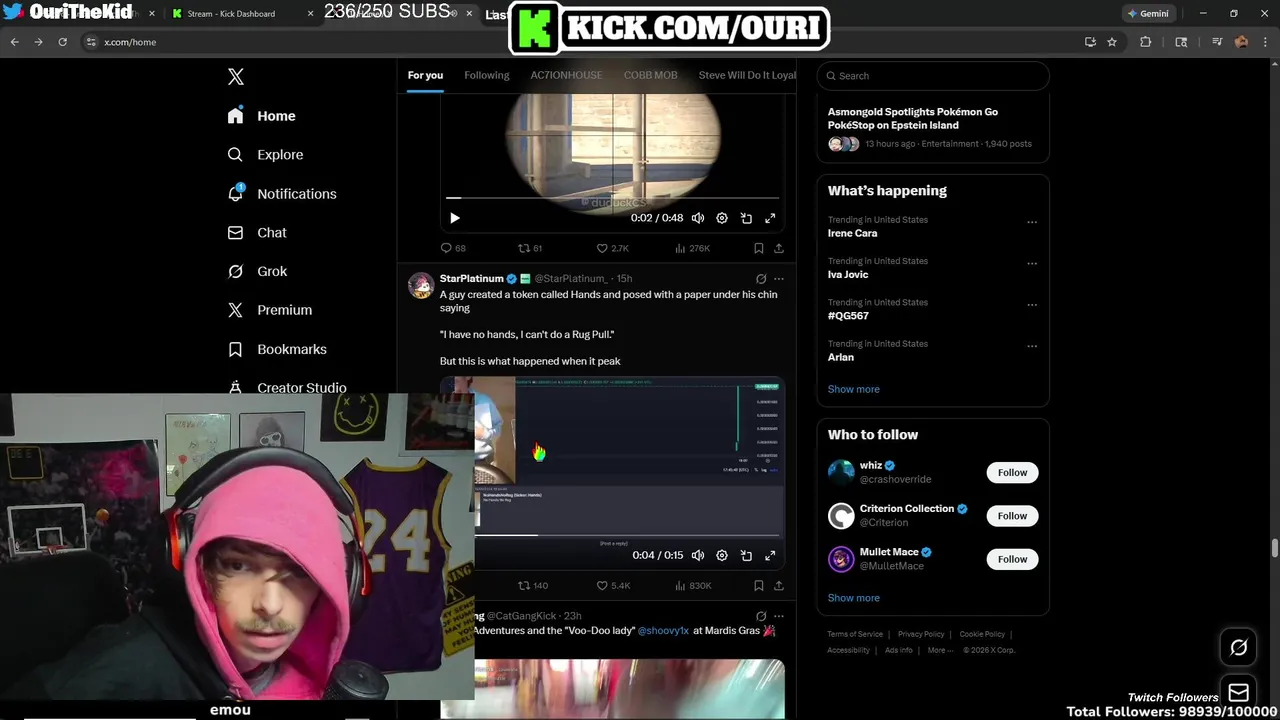
Task: Follow Mullet Mace
Action: click(x=1012, y=559)
